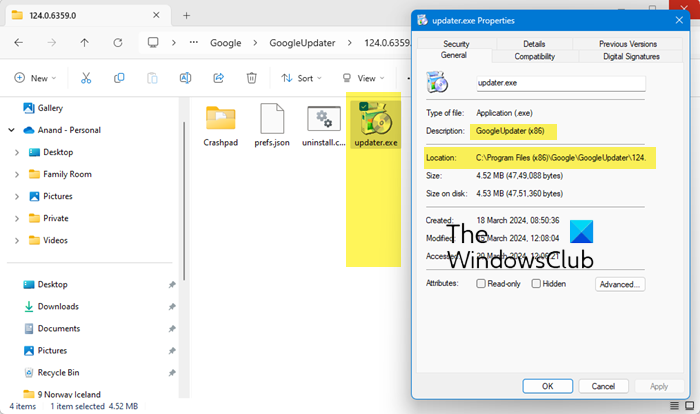Open the Crashpad folder icon
This screenshot has height=414, width=700.
(x=220, y=119)
